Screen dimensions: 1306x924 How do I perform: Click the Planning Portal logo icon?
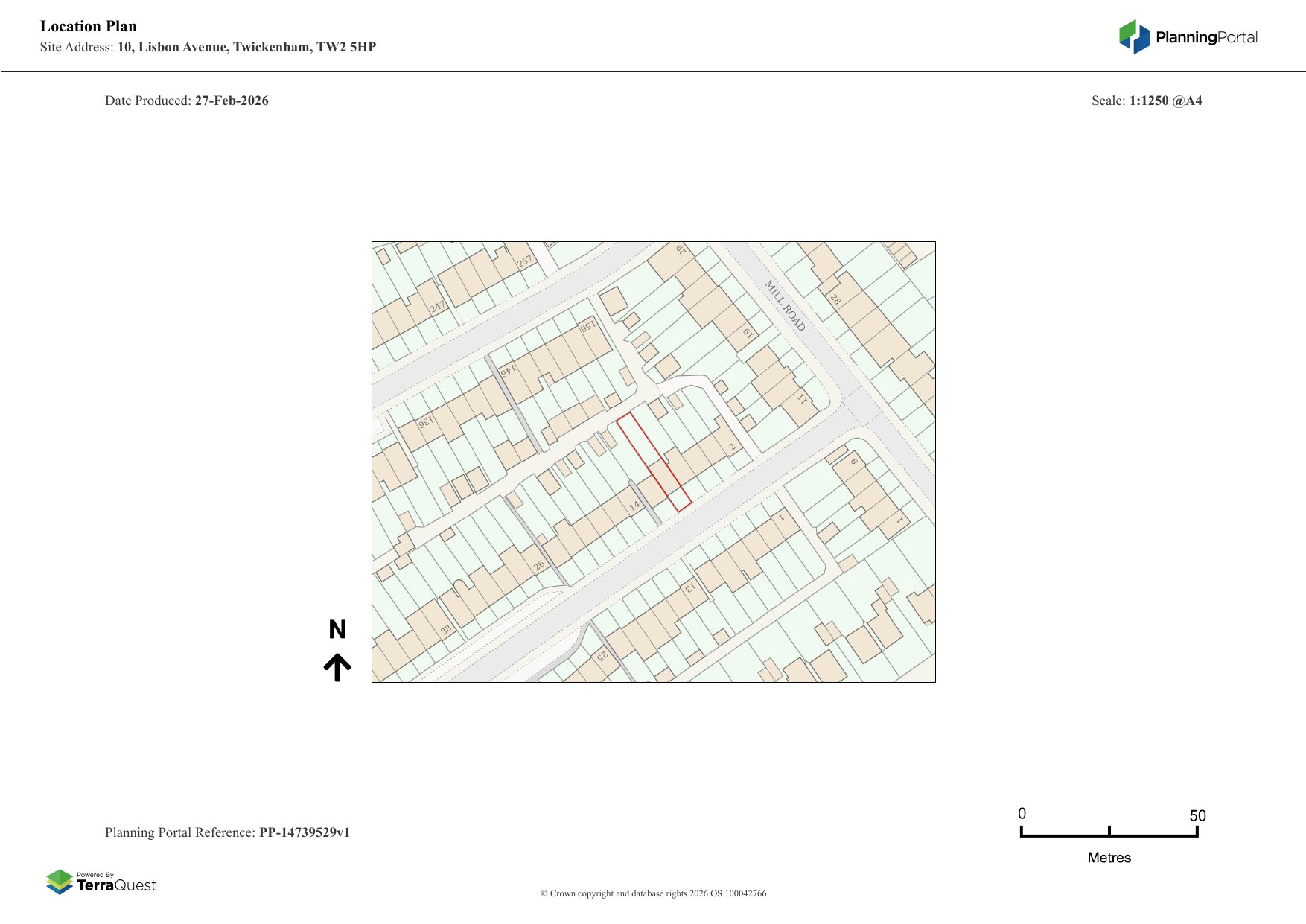[1134, 36]
